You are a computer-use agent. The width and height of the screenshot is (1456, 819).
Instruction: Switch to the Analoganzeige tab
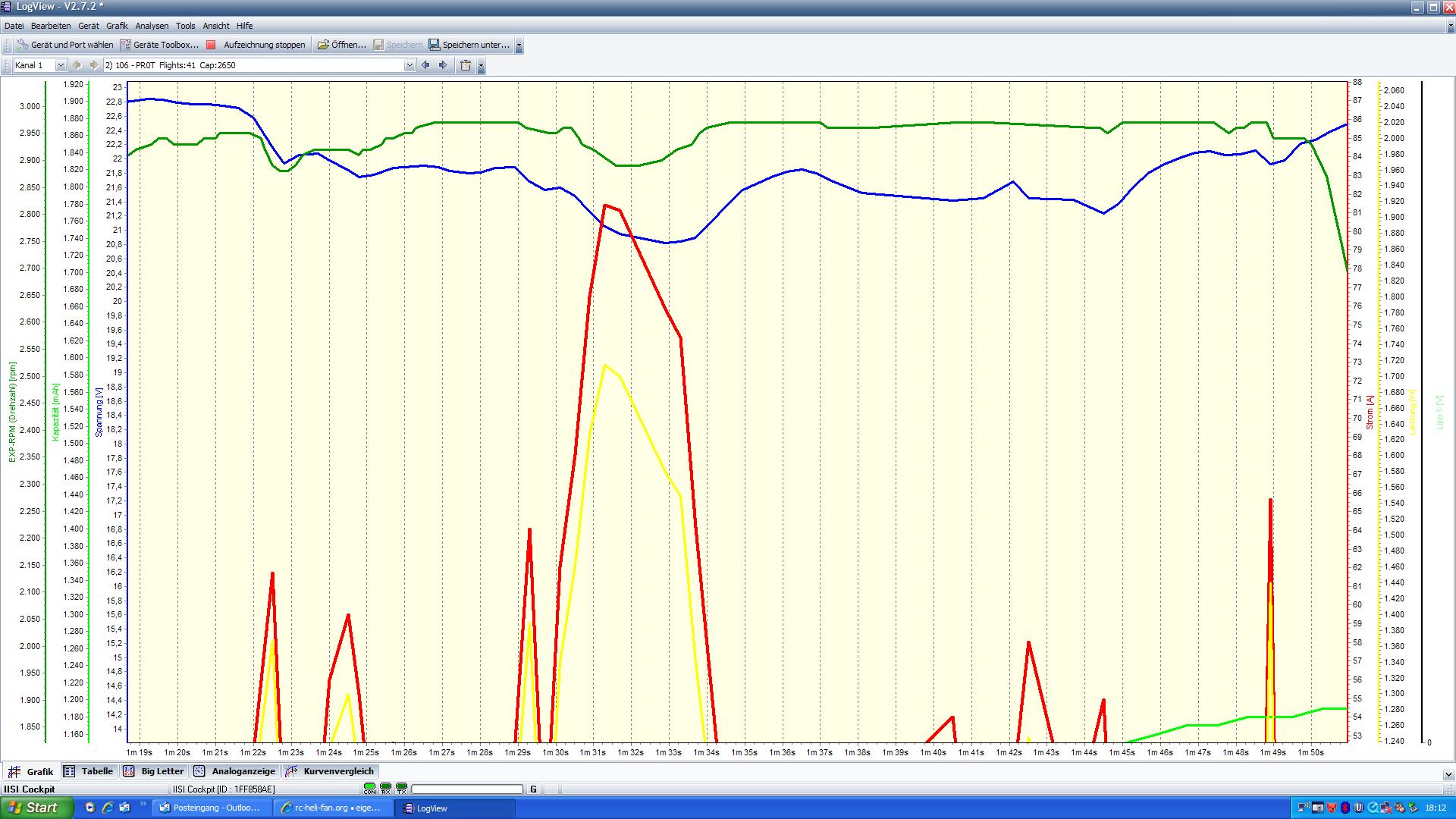[235, 771]
